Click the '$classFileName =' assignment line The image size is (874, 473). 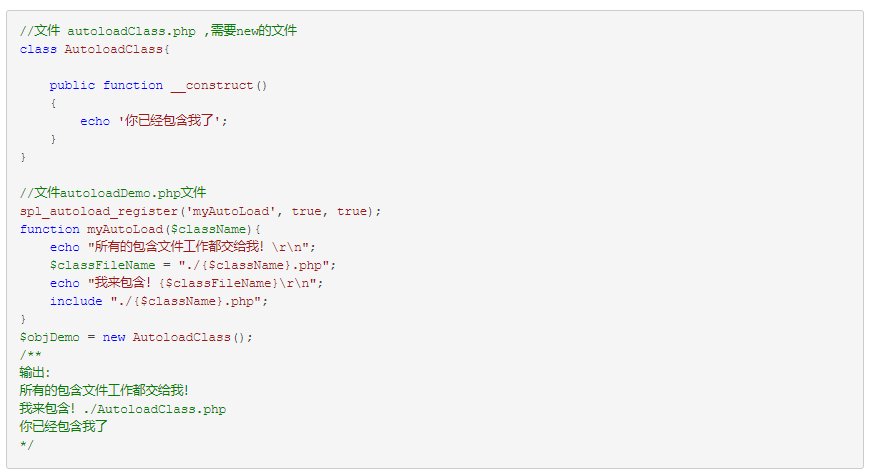(x=193, y=265)
